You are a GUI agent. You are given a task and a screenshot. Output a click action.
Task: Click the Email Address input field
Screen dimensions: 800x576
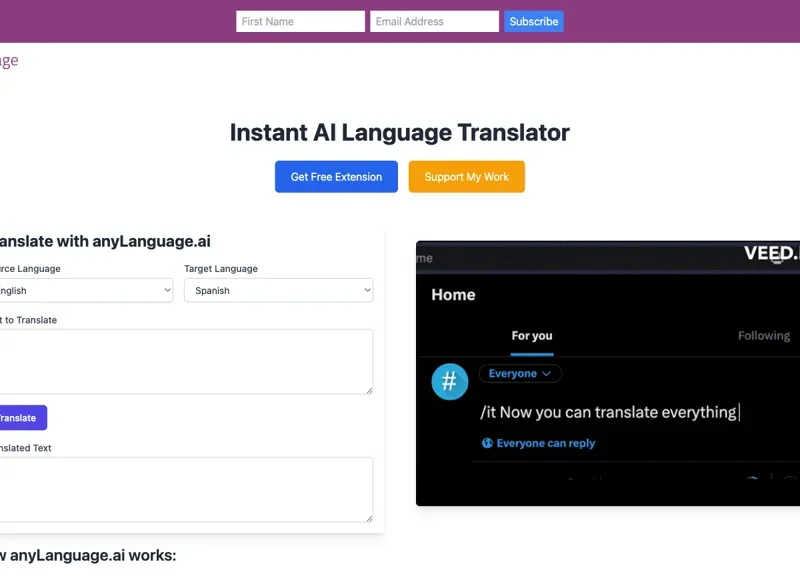click(x=434, y=21)
